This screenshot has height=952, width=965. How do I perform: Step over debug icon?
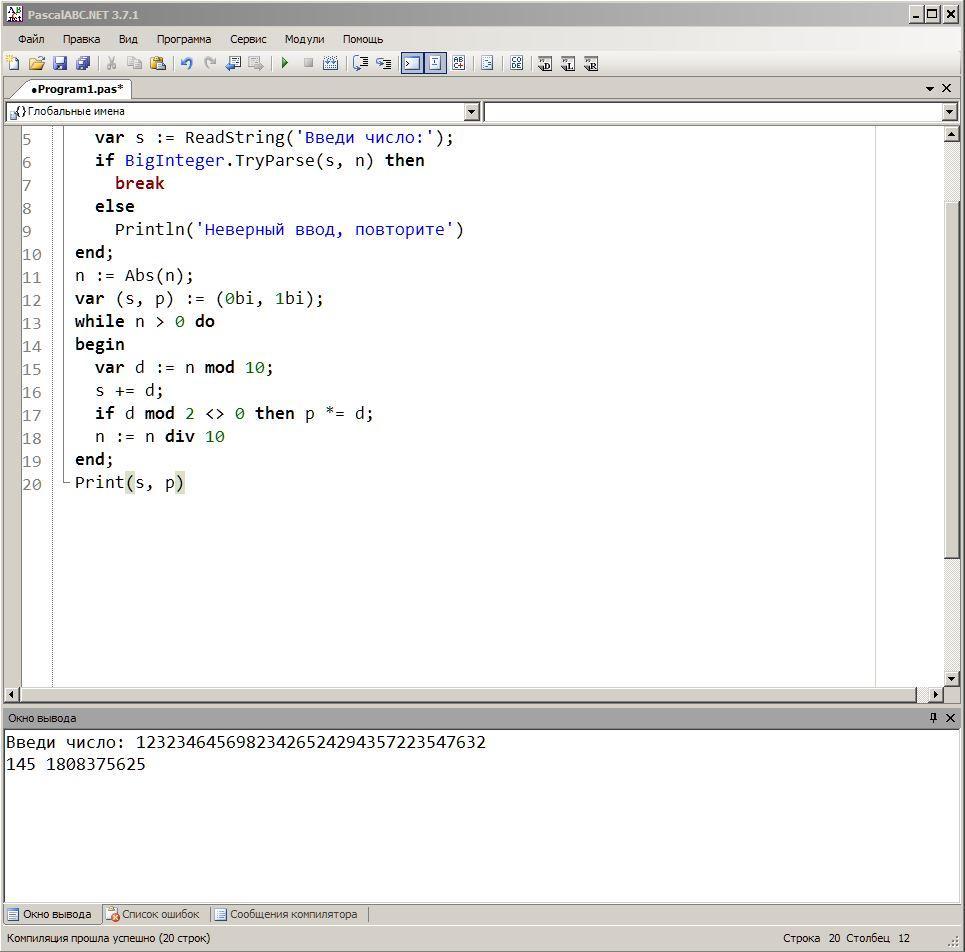click(x=361, y=63)
